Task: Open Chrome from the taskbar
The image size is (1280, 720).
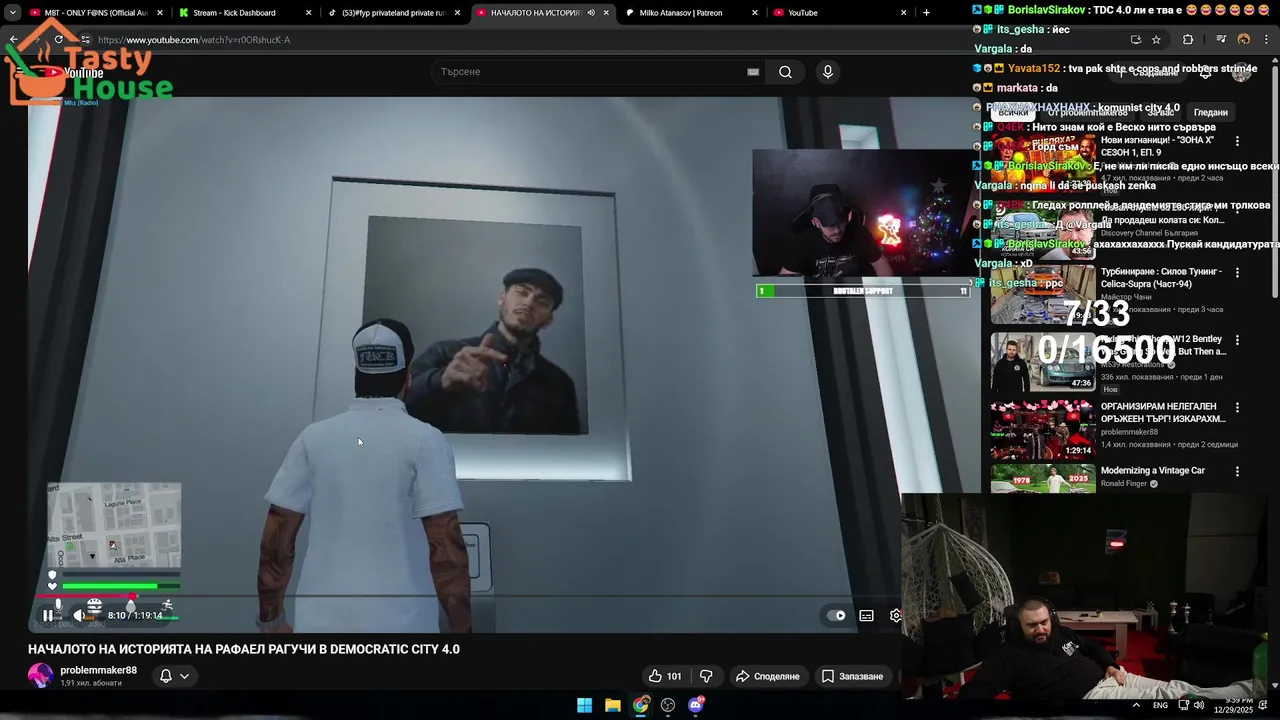Action: pos(641,705)
